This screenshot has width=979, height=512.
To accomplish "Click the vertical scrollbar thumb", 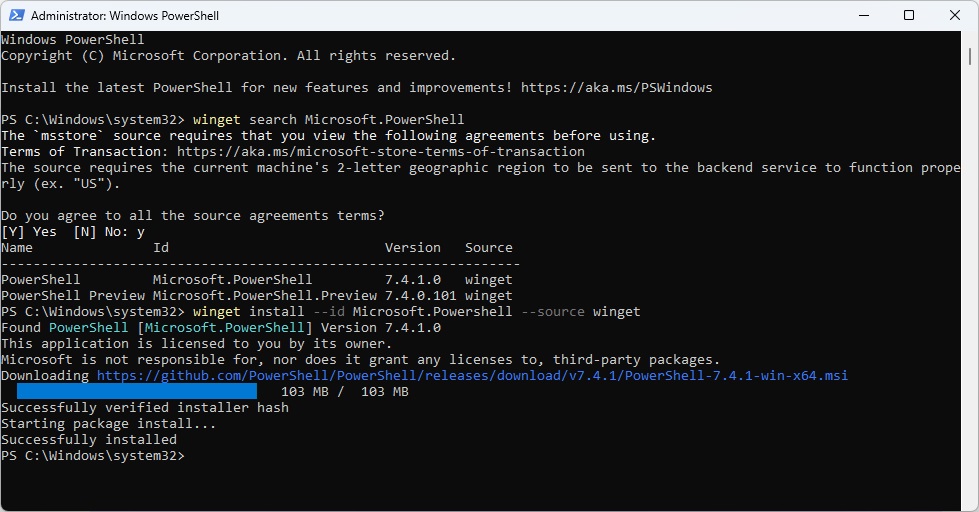I will pos(970,56).
